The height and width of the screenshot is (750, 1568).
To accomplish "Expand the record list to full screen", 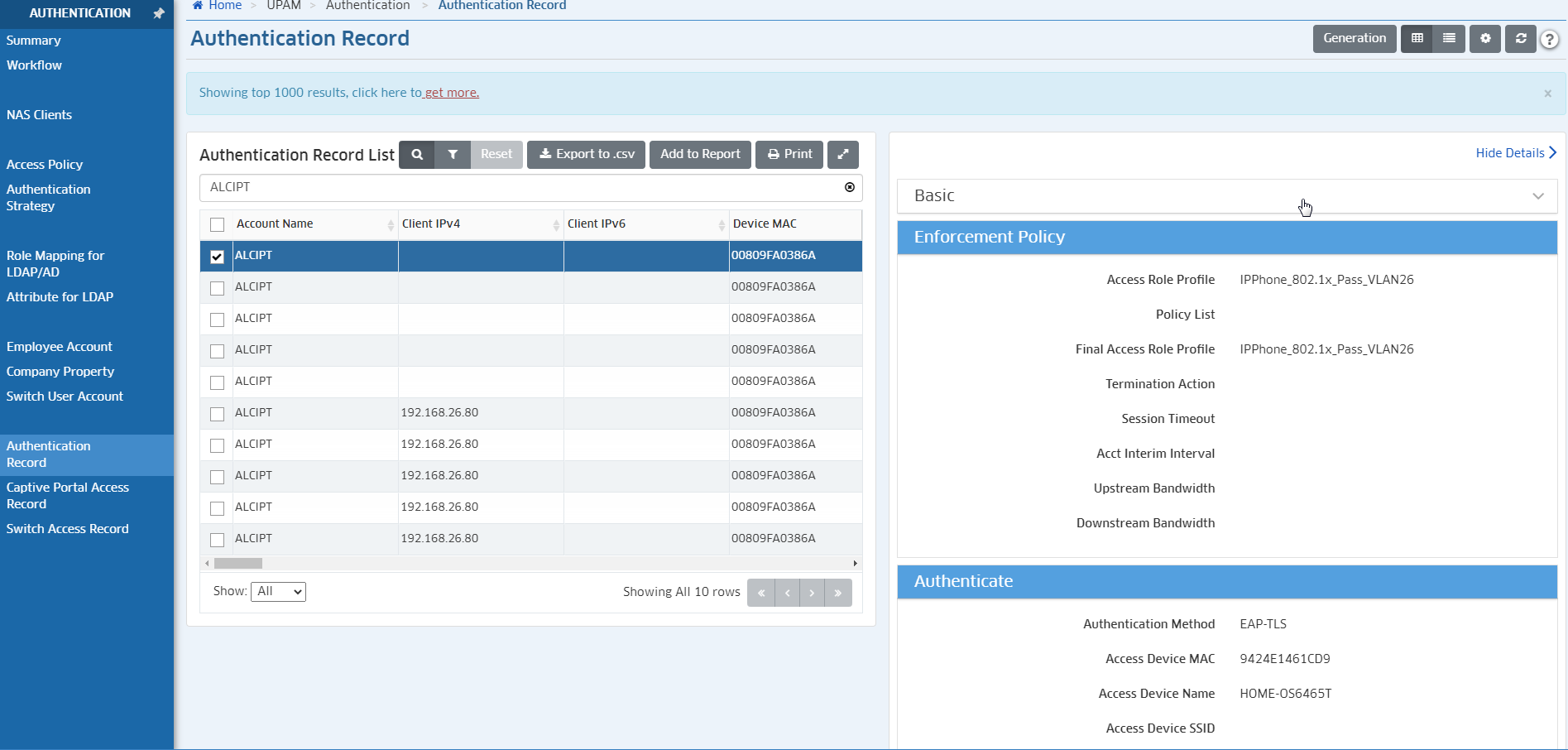I will pyautogui.click(x=842, y=155).
